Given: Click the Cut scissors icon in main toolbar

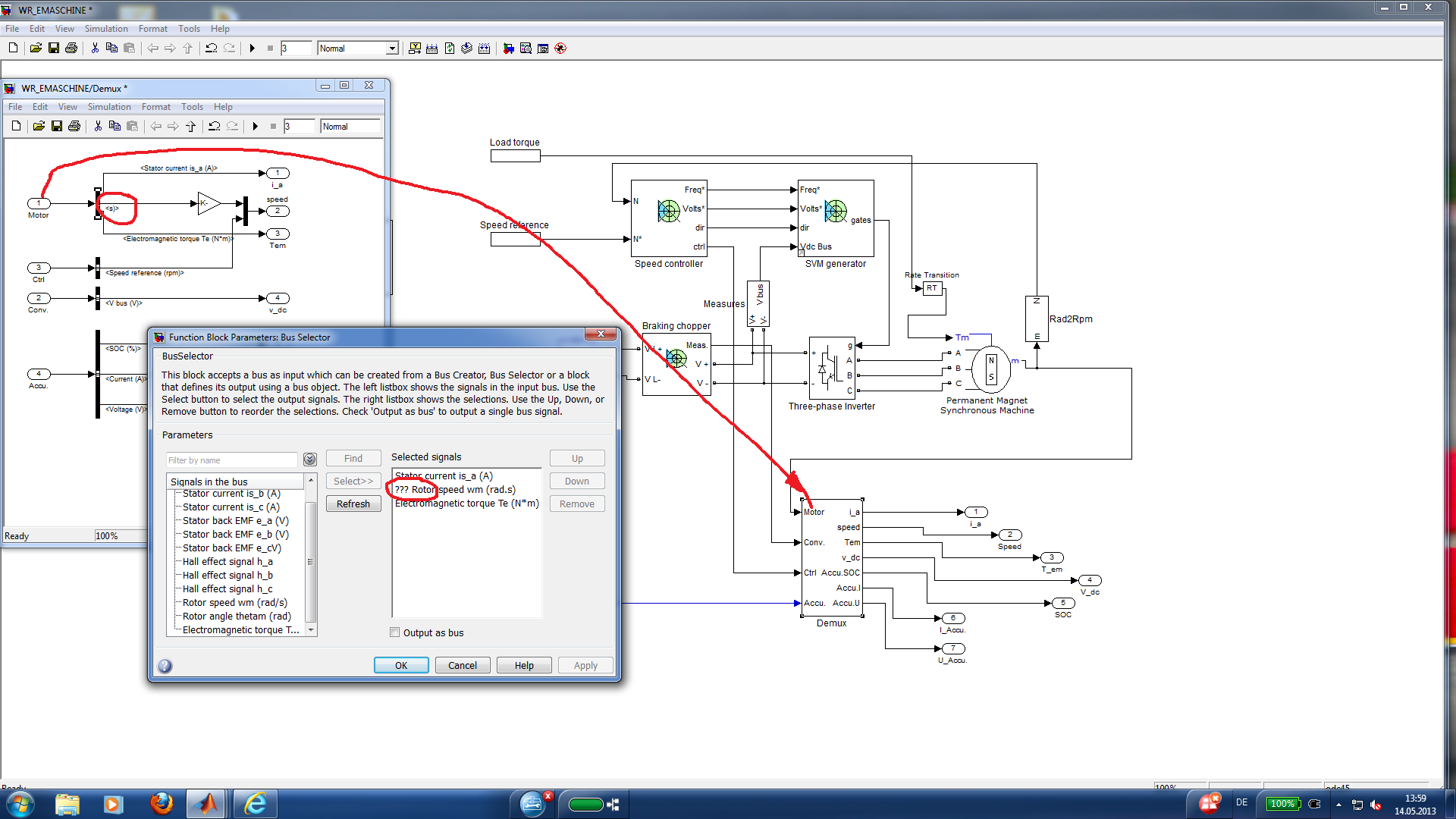Looking at the screenshot, I should pyautogui.click(x=95, y=49).
